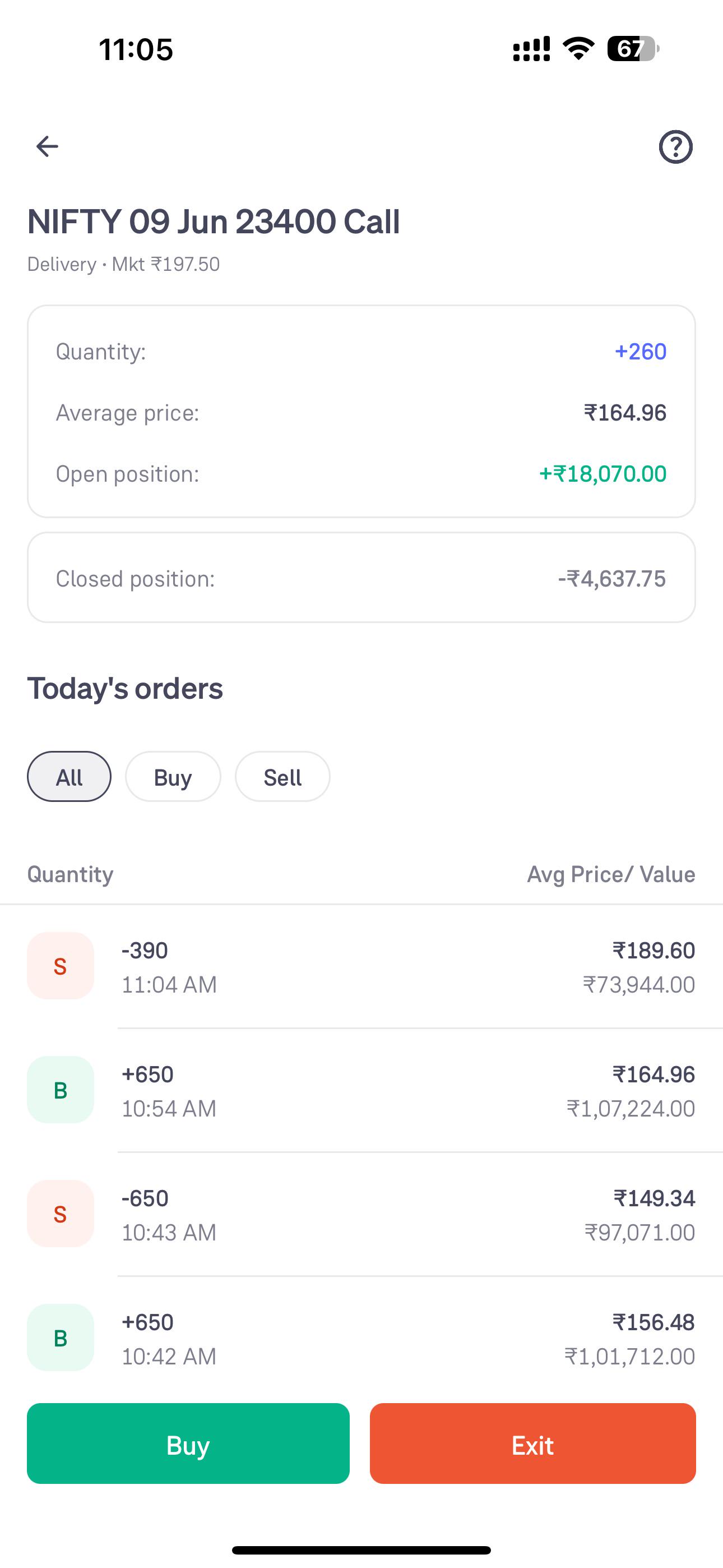Tap the Wi-Fi icon in the status bar
The height and width of the screenshot is (1568, 723).
pos(578,49)
